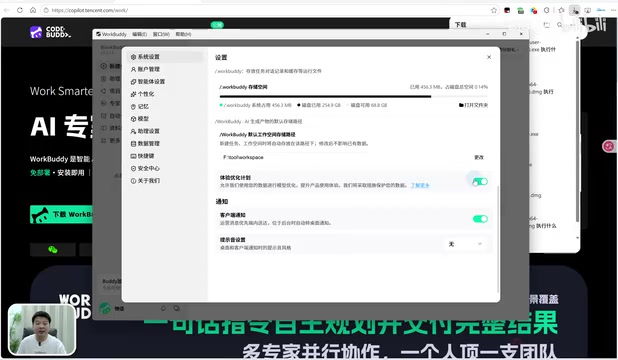Click the storage space usage bar
Viewport: 618px width, 360px height.
(354, 96)
